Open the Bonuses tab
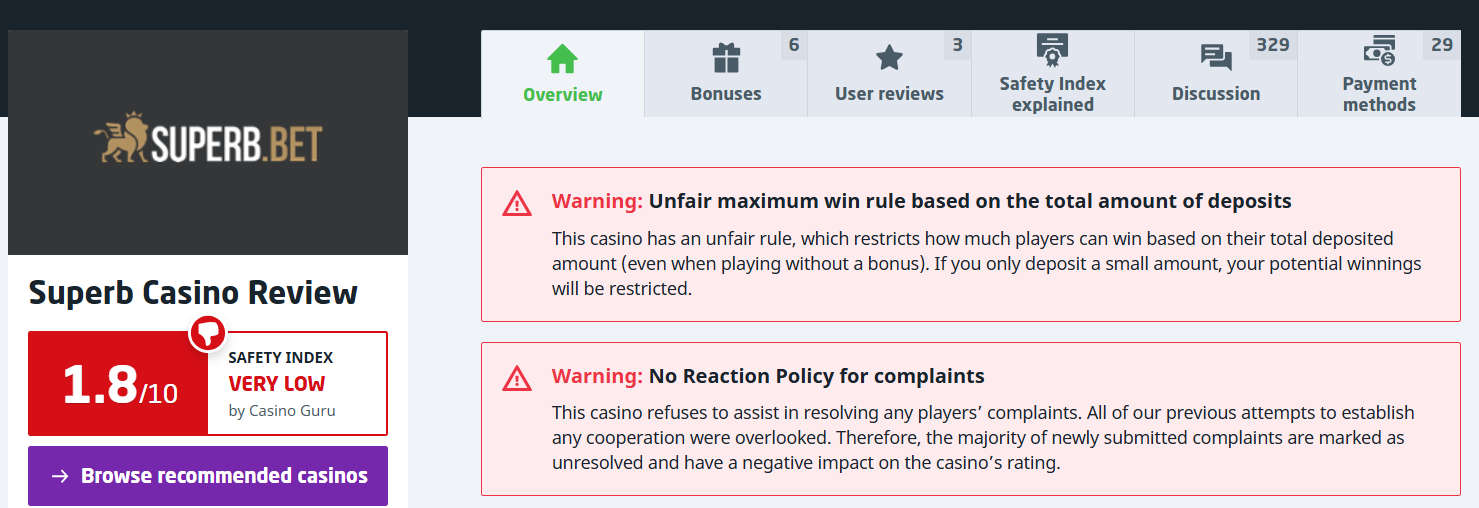This screenshot has height=508, width=1479. coord(726,93)
